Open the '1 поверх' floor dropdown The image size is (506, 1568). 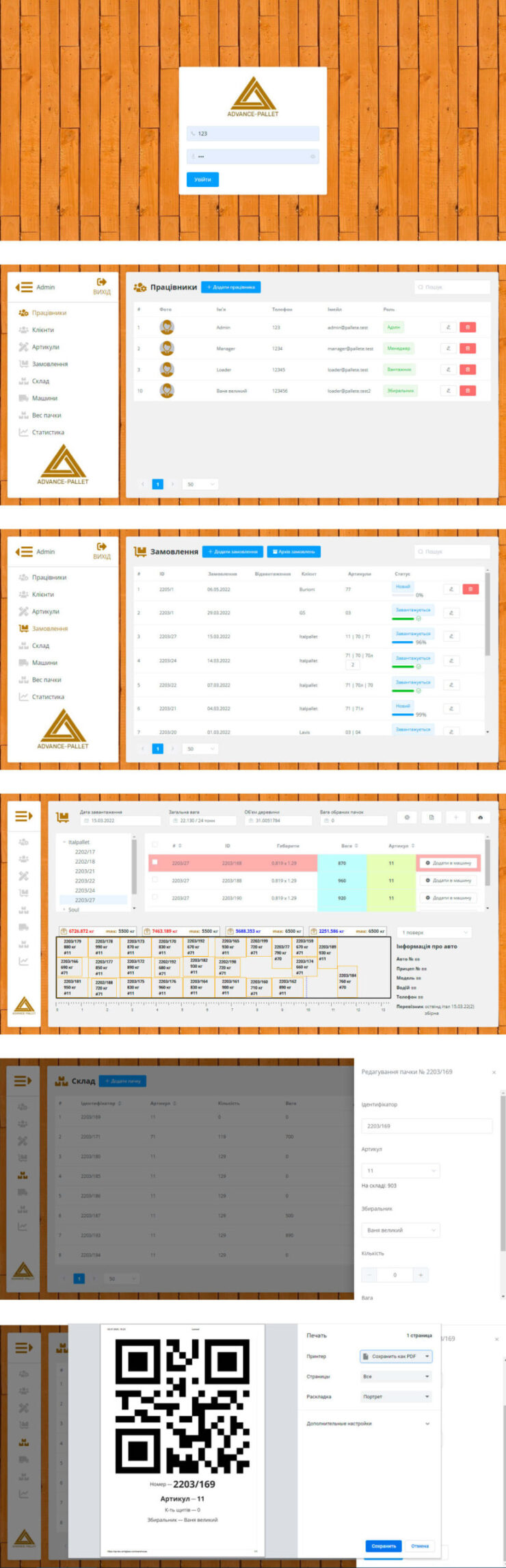435,932
